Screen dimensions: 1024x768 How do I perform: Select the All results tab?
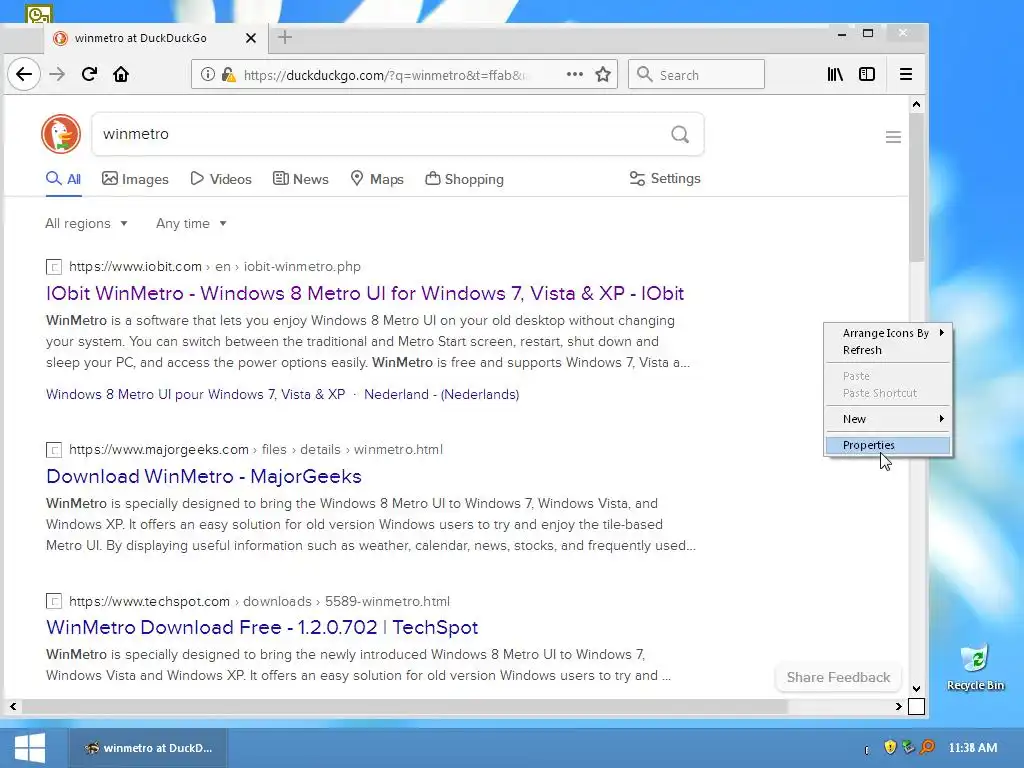point(63,179)
